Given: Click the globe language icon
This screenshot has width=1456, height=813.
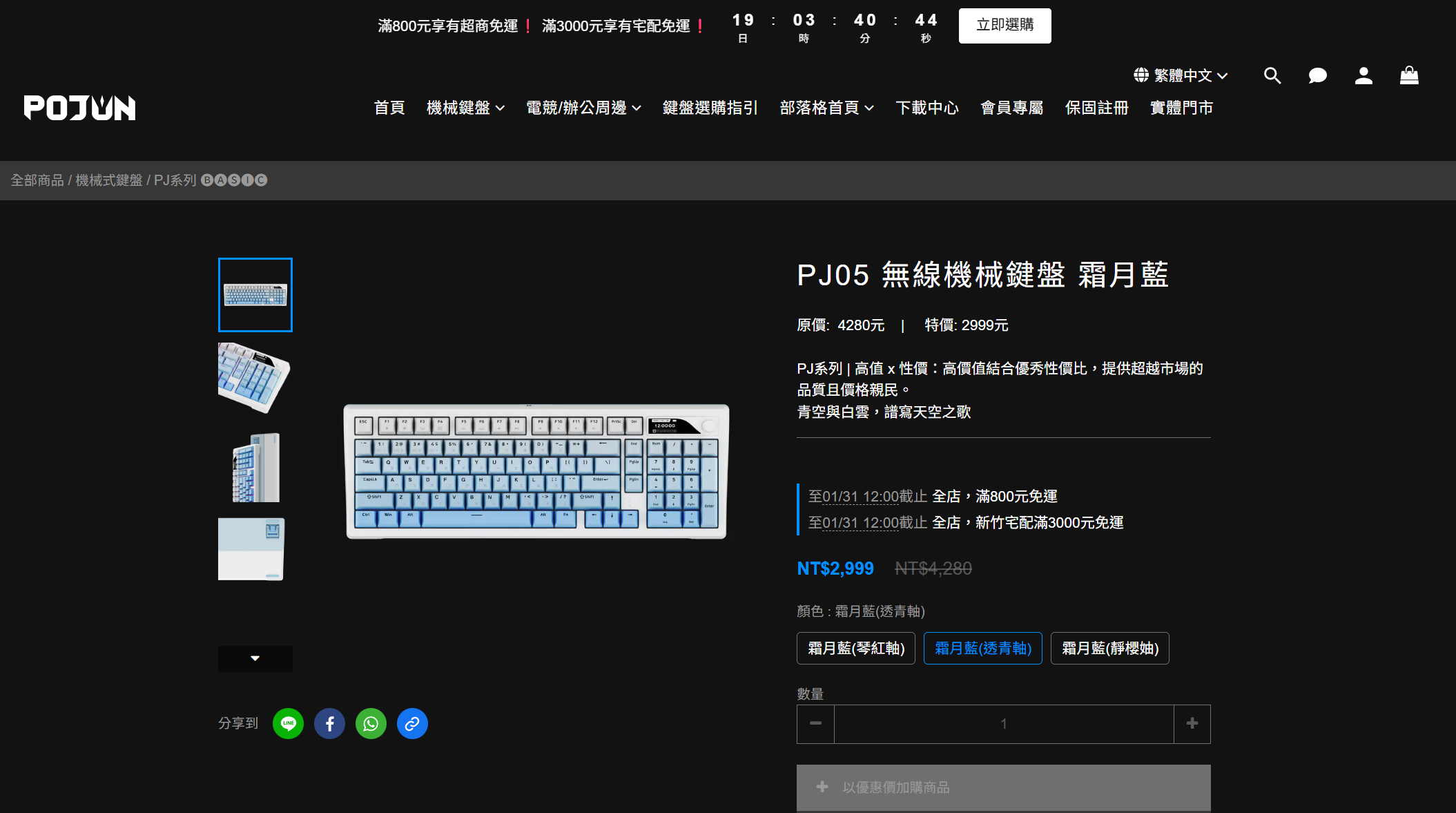Looking at the screenshot, I should tap(1141, 75).
